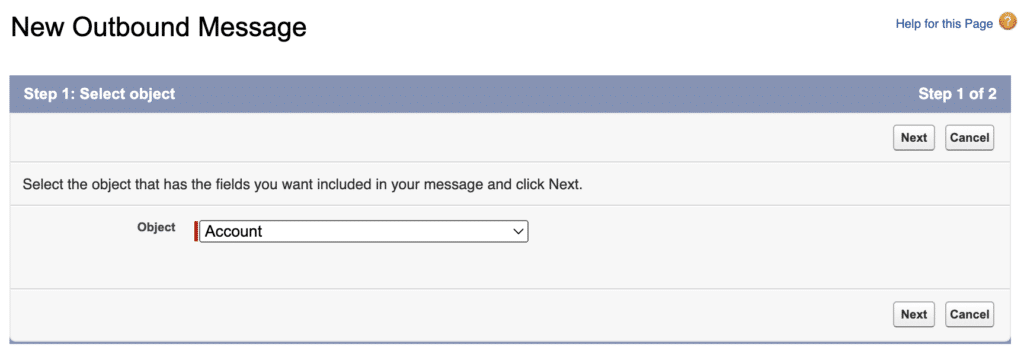Click the blank area left of top Next button
This screenshot has width=1024, height=363.
[x=451, y=138]
